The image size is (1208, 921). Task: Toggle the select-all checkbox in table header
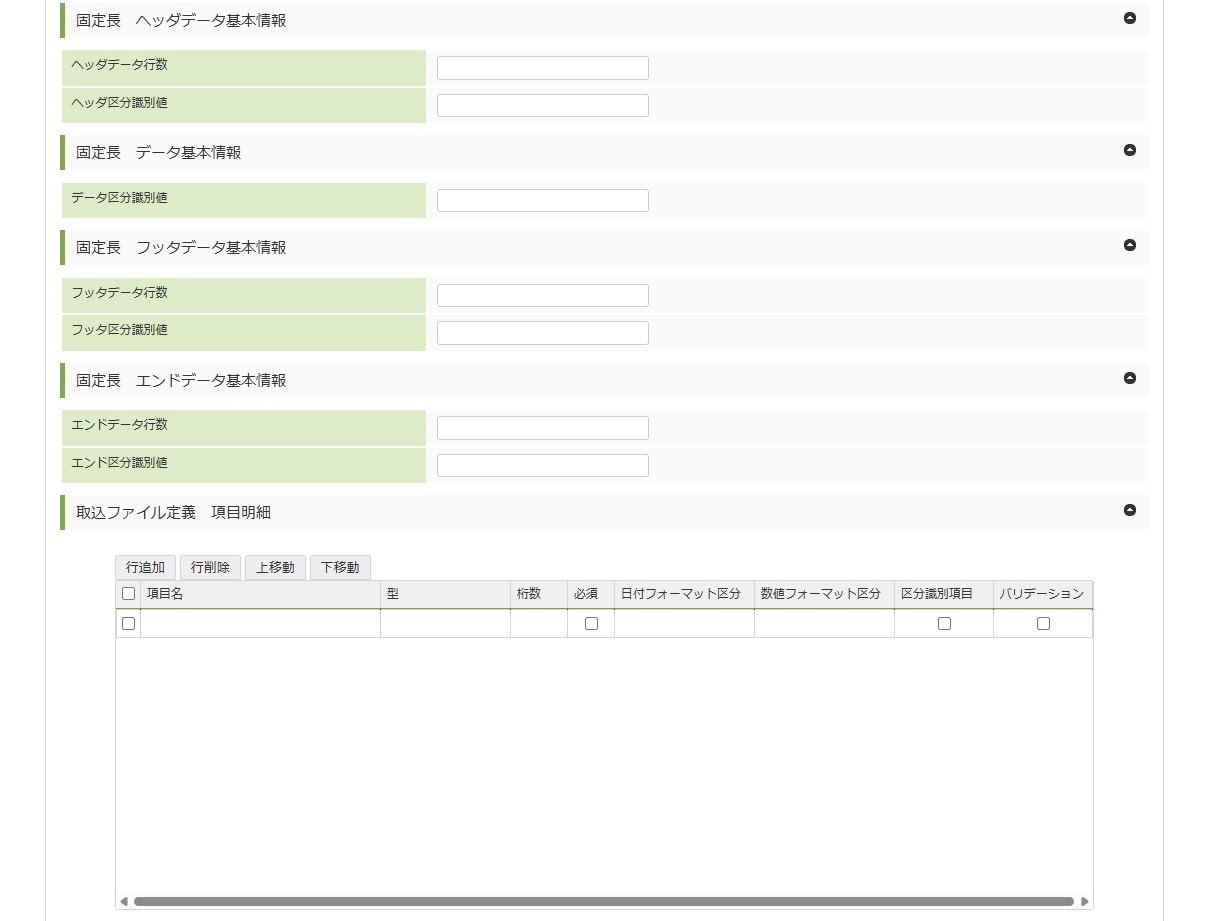(128, 594)
